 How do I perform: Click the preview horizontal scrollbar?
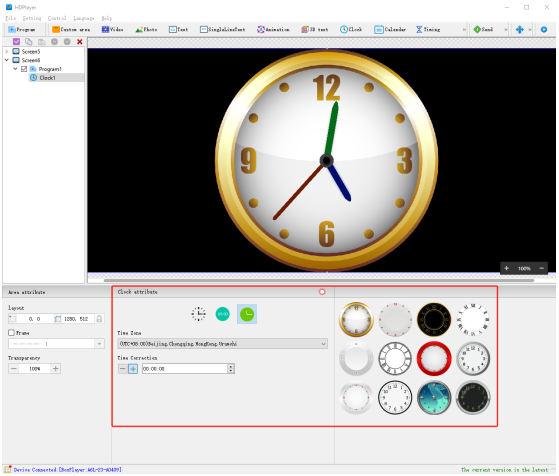(319, 280)
